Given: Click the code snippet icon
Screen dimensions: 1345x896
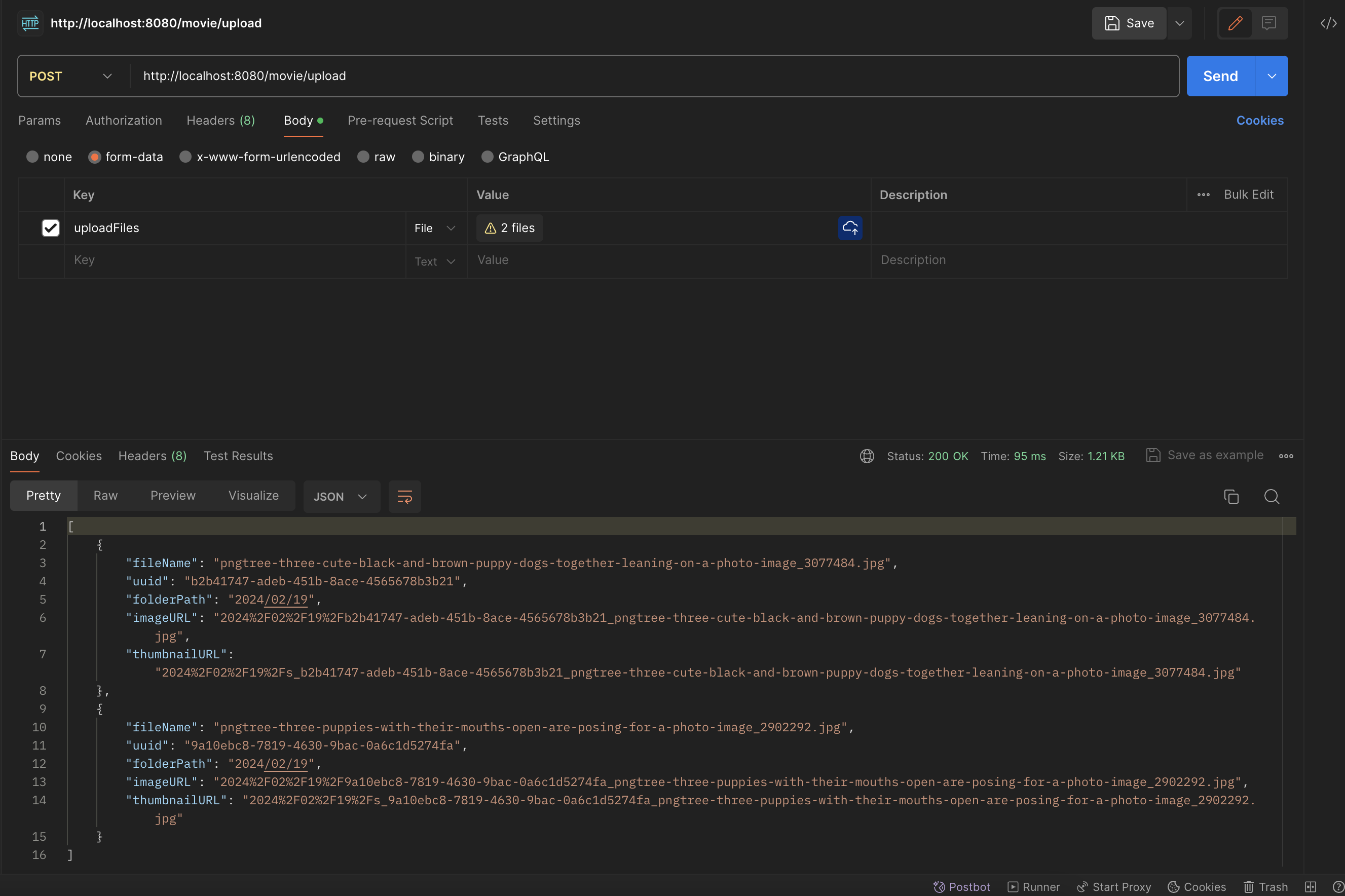Looking at the screenshot, I should pyautogui.click(x=1328, y=23).
